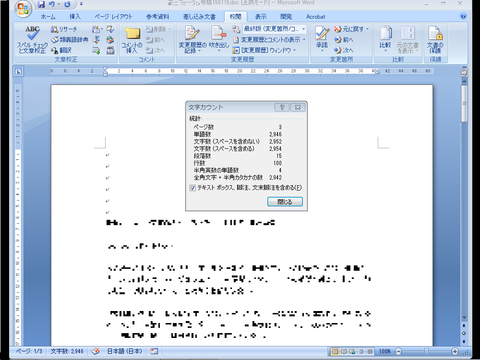Click the word count icon in ribbon

click(x=110, y=50)
